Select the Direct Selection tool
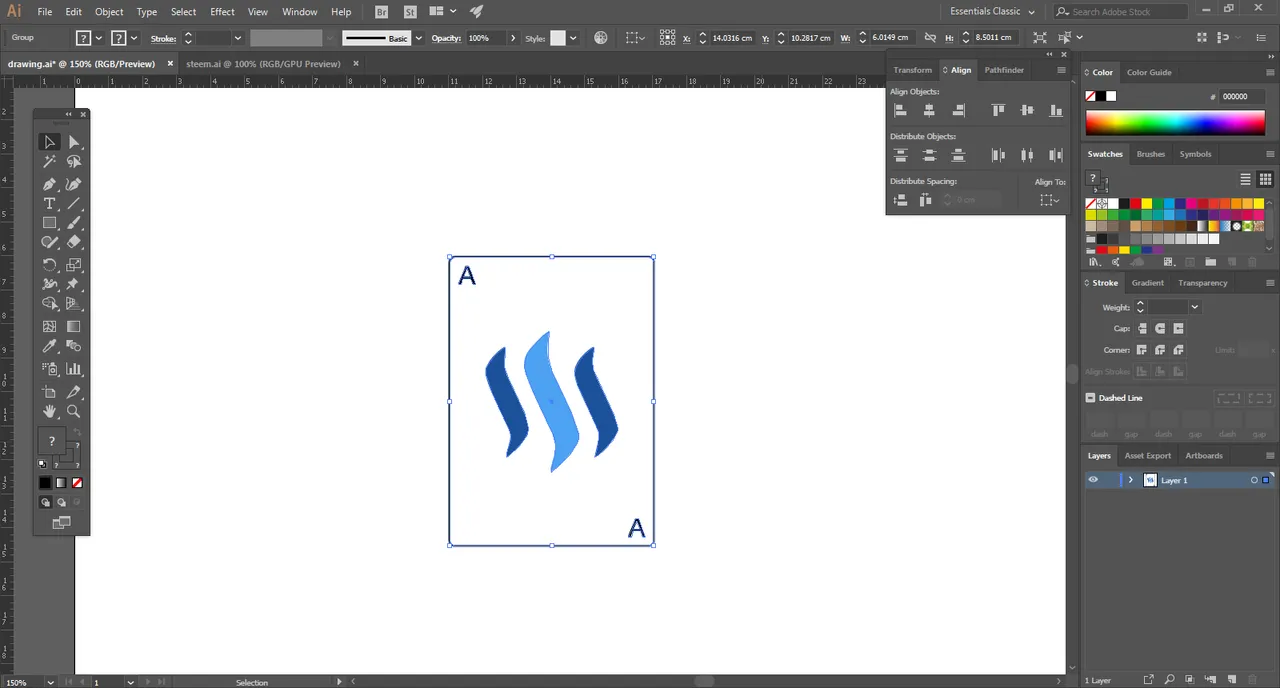Screen dimensions: 1280x688 point(74,142)
